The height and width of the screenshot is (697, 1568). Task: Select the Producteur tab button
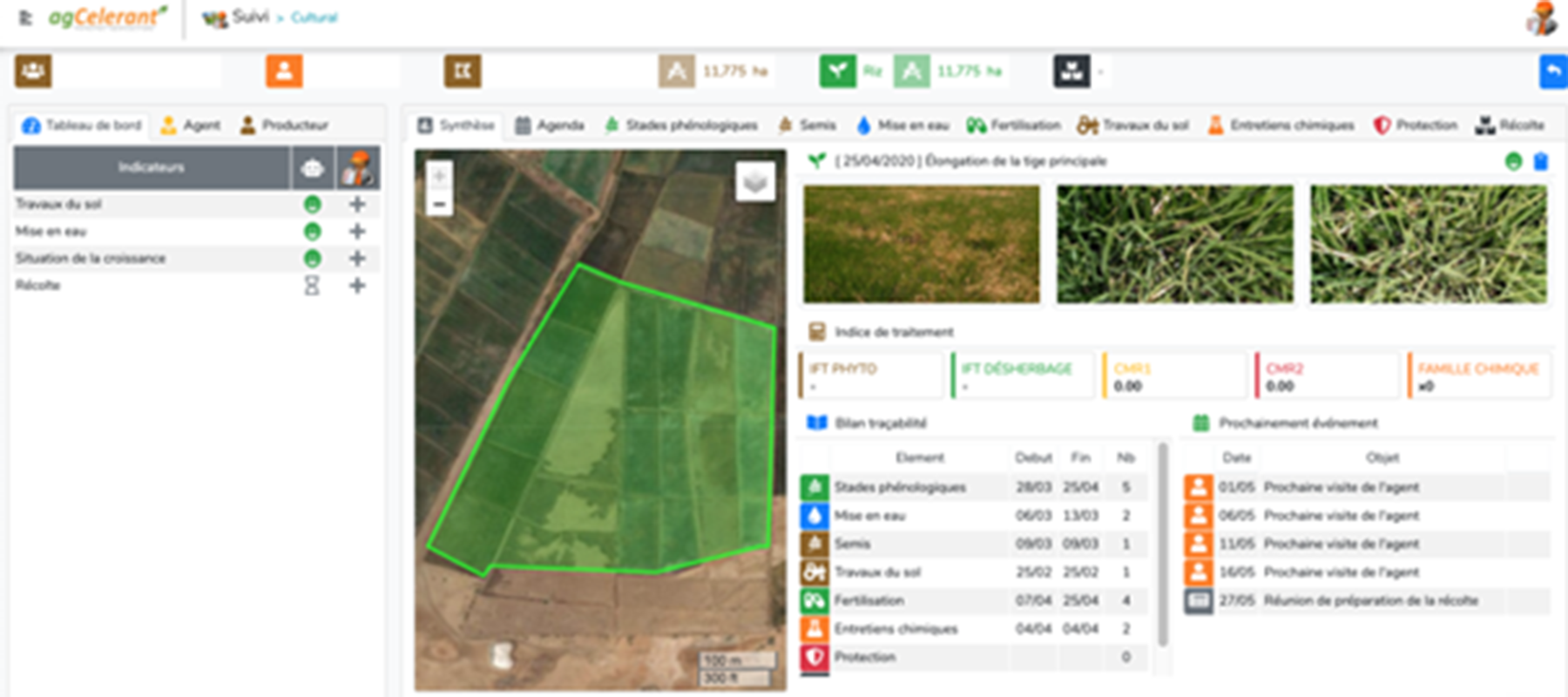[285, 125]
